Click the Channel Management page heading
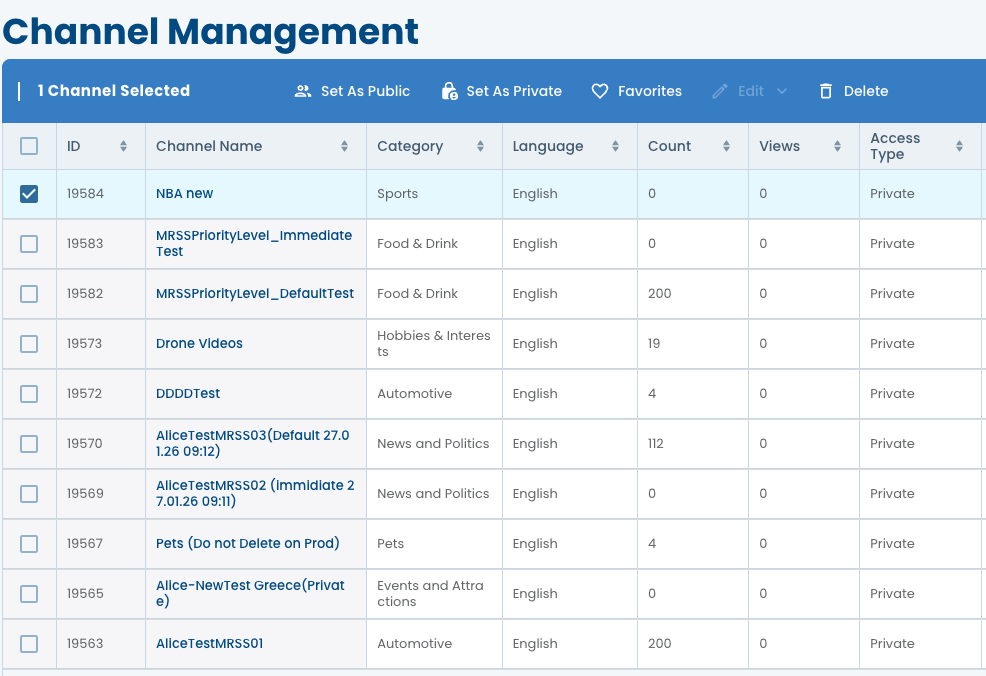The image size is (986, 676). tap(211, 31)
